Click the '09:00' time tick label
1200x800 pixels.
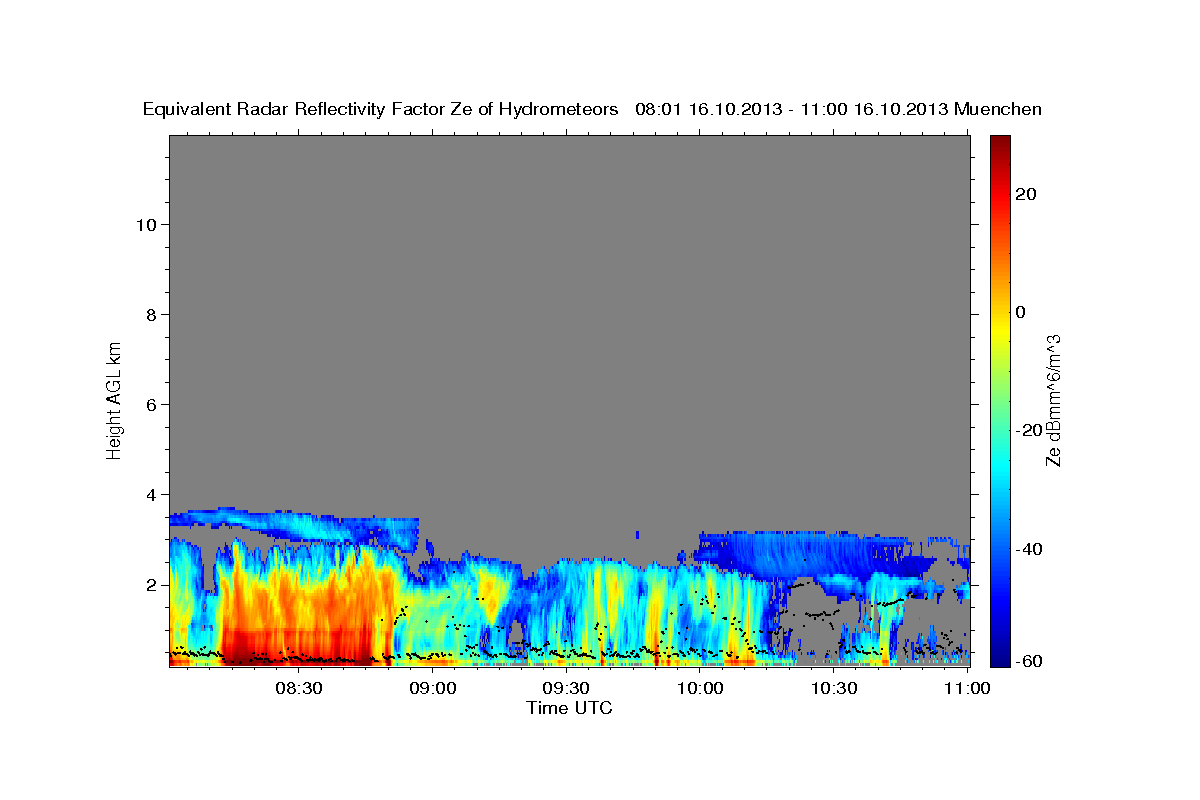click(433, 688)
